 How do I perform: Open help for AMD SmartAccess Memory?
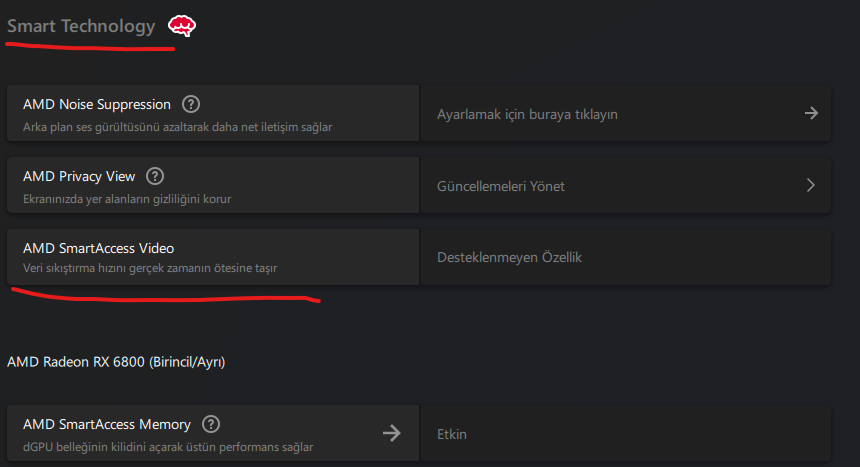coord(211,424)
